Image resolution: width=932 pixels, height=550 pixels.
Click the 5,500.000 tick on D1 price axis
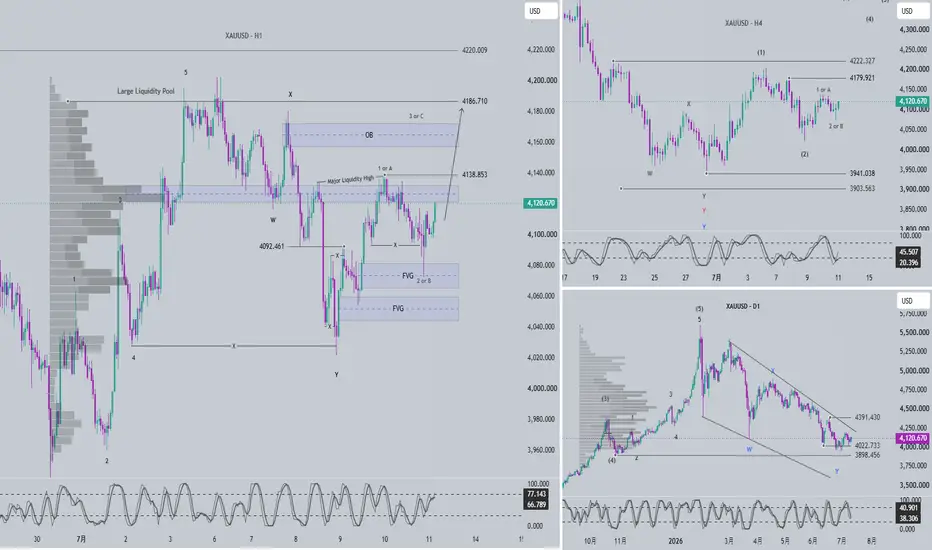coord(914,332)
